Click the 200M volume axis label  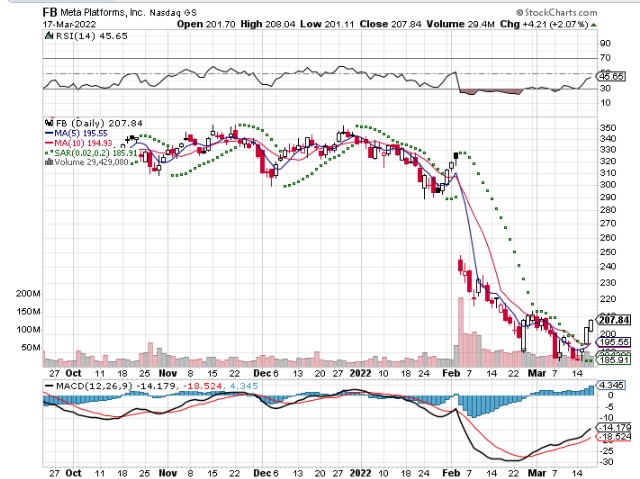28,293
